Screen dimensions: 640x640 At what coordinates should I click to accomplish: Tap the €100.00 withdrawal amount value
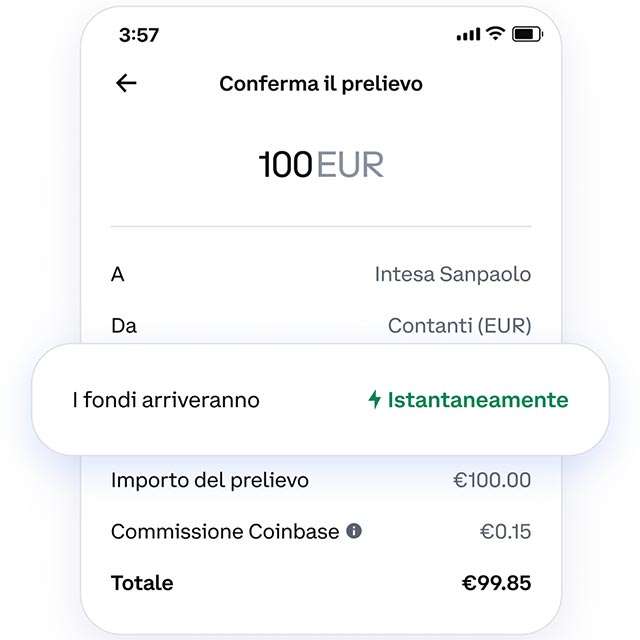[x=491, y=480]
